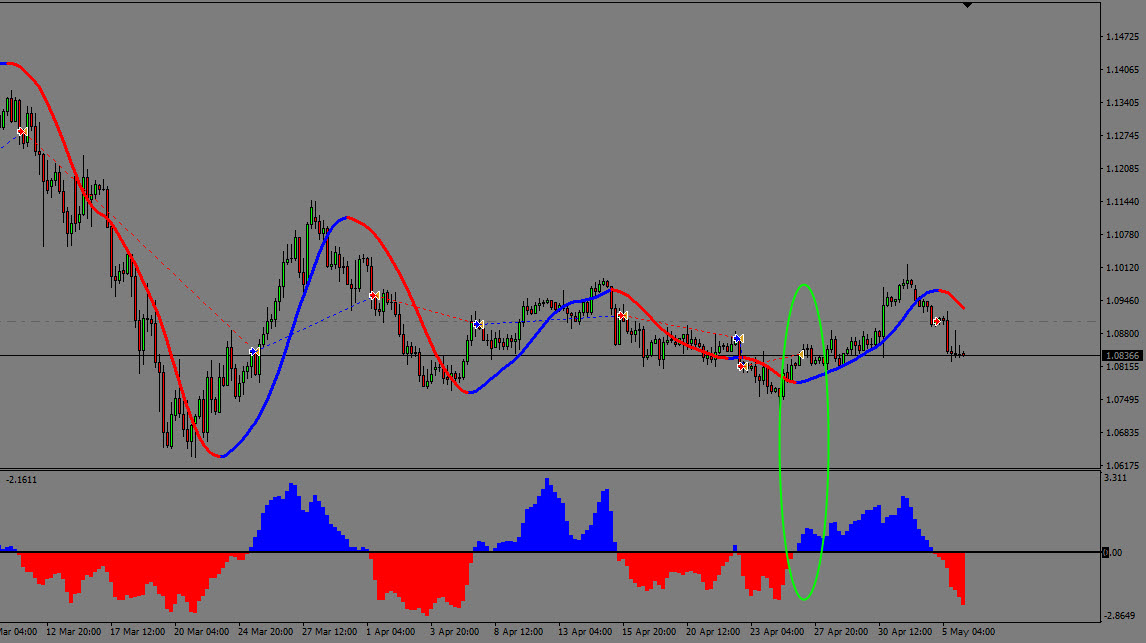
Task: Click the -2.1611 indicator value label
Action: (x=22, y=480)
